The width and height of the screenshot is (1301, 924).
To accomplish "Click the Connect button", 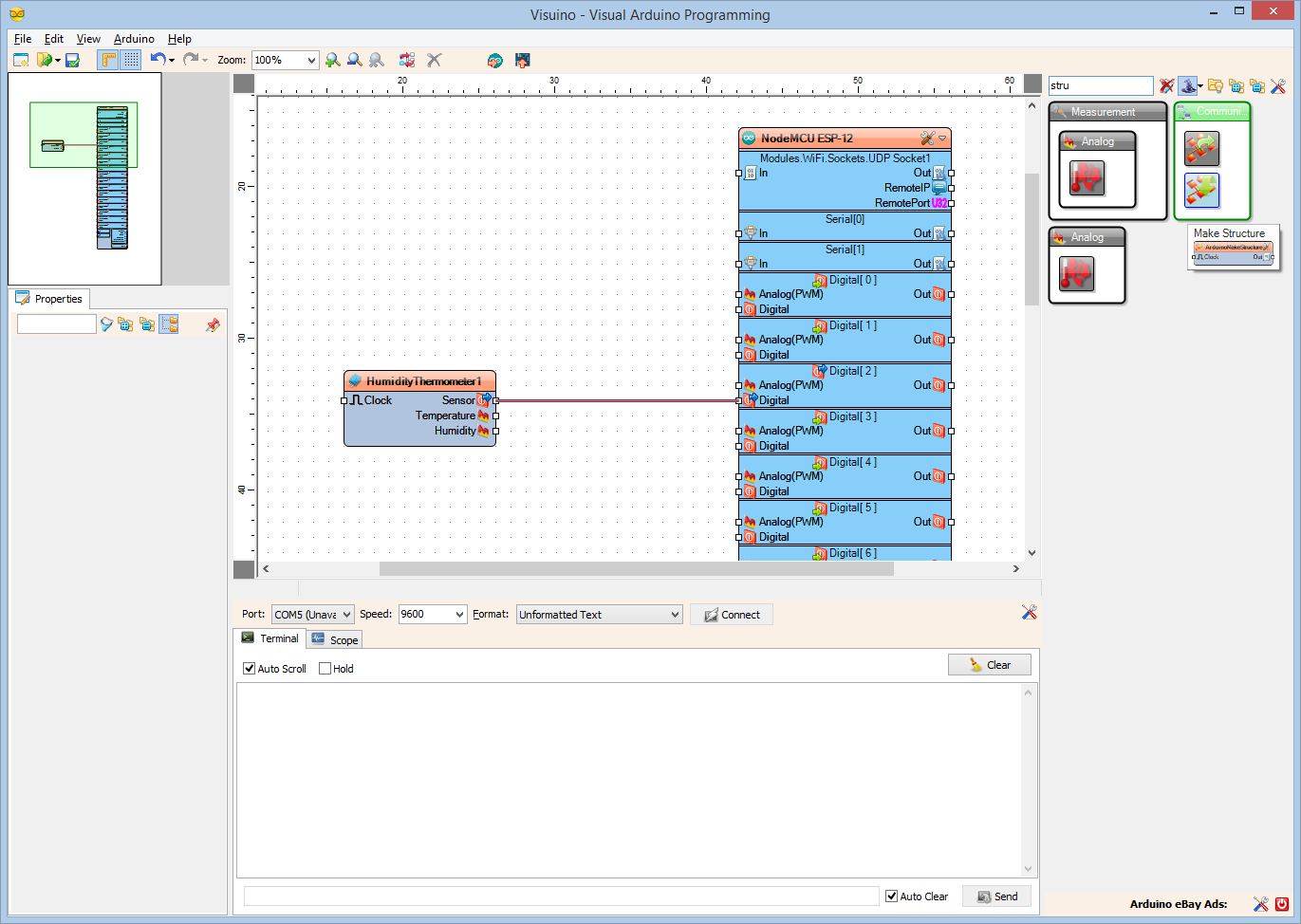I will (x=732, y=615).
